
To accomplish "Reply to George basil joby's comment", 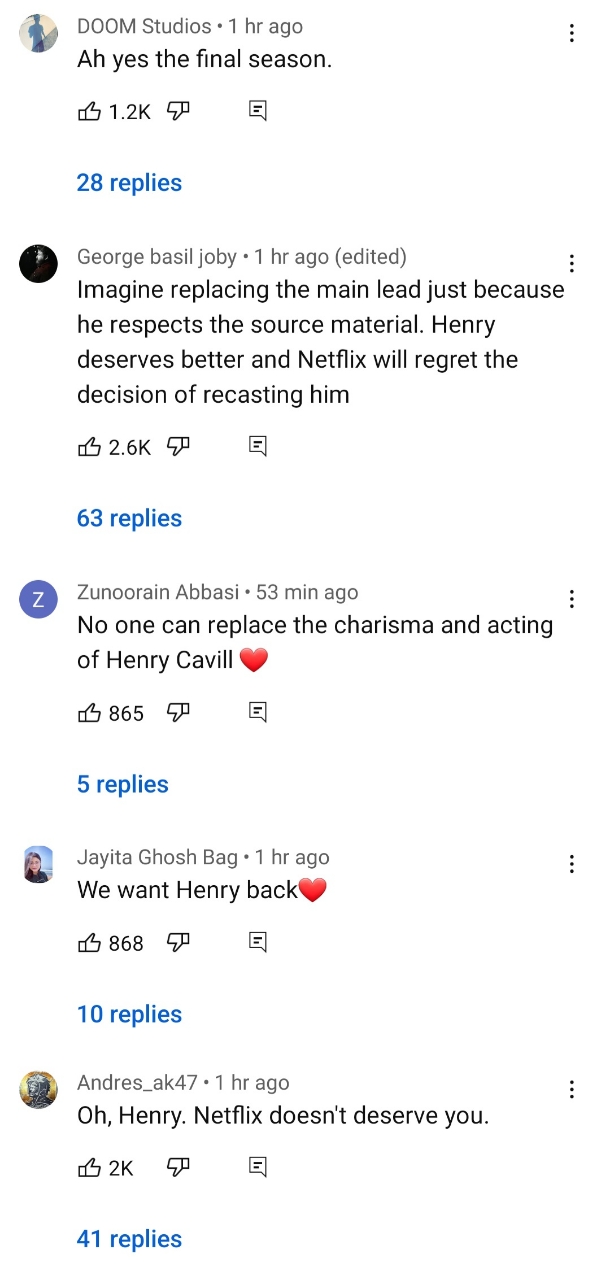I will (x=257, y=447).
